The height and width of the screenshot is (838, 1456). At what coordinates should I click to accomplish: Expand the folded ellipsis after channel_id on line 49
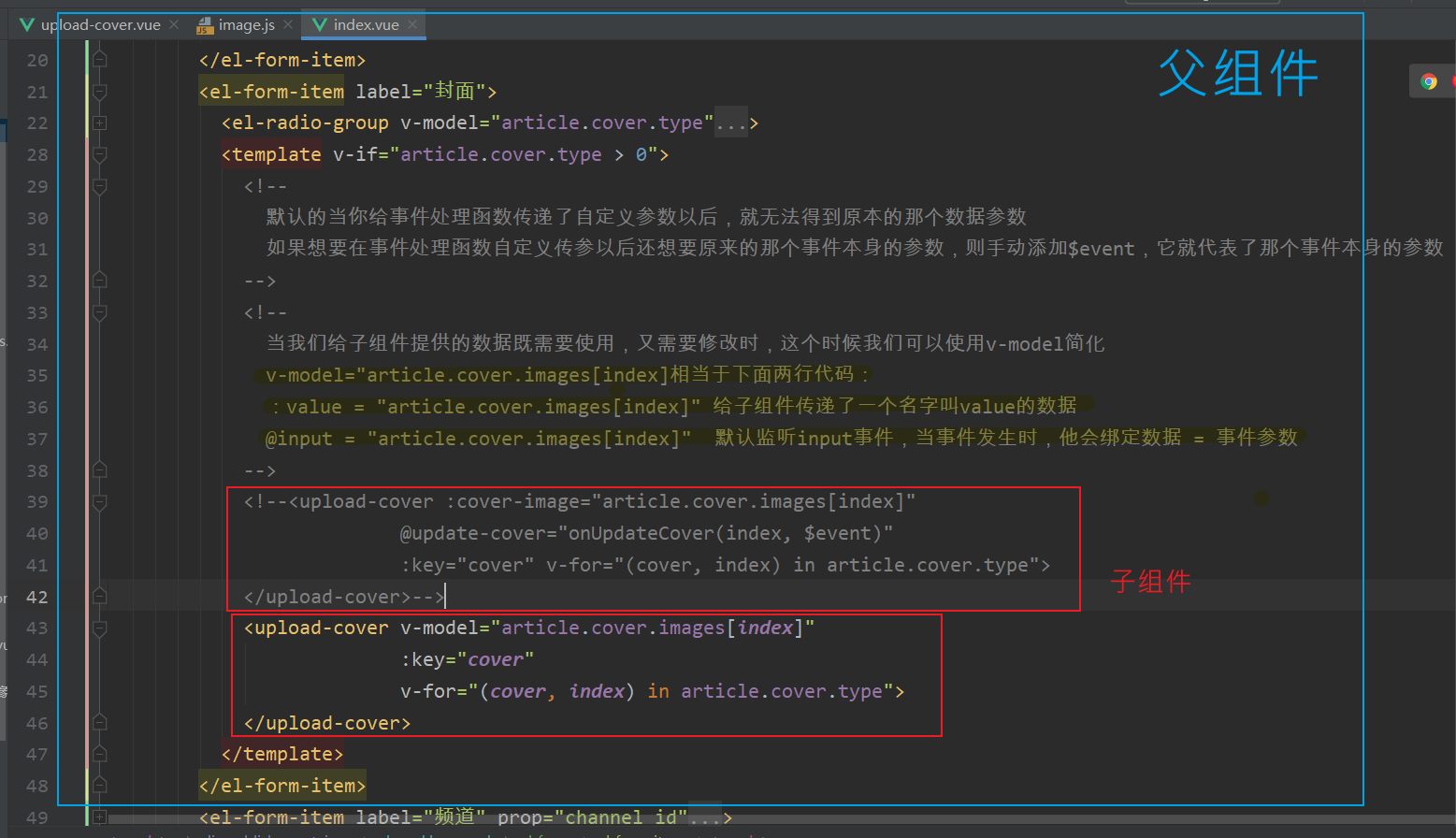point(705,817)
